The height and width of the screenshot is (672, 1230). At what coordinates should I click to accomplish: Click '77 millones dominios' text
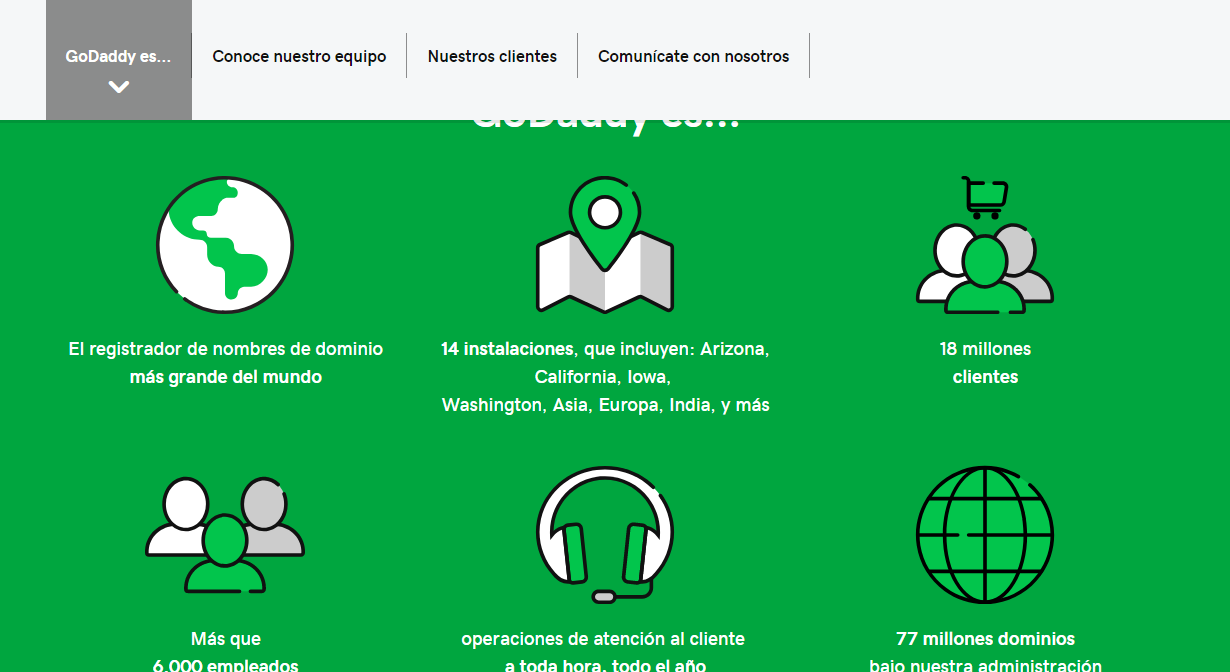pos(985,639)
